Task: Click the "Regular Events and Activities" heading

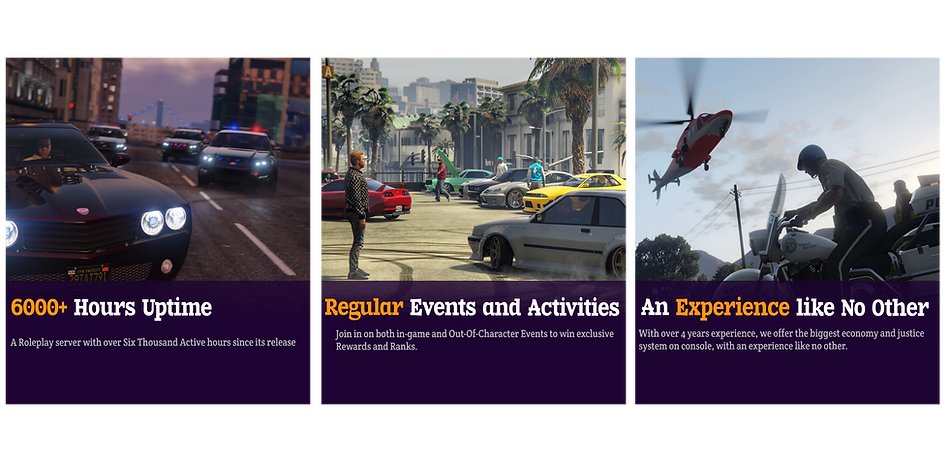Action: point(472,308)
